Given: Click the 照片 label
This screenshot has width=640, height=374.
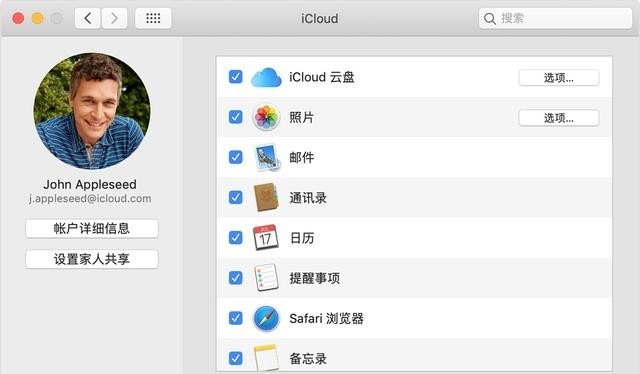Looking at the screenshot, I should click(x=302, y=118).
